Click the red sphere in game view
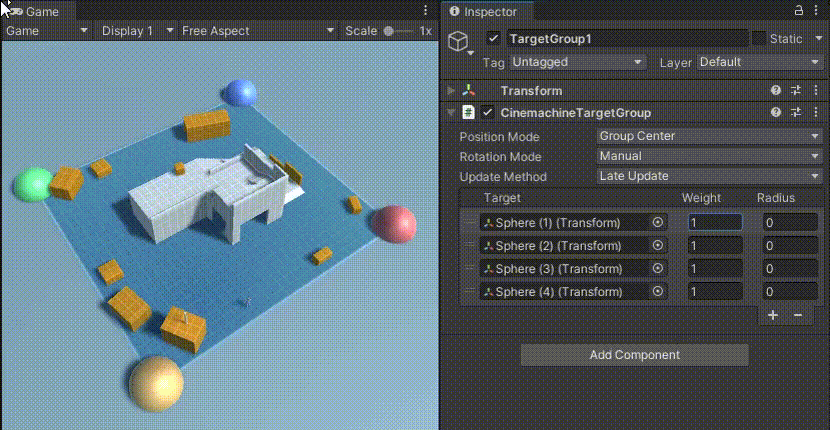The image size is (830, 430). click(394, 224)
